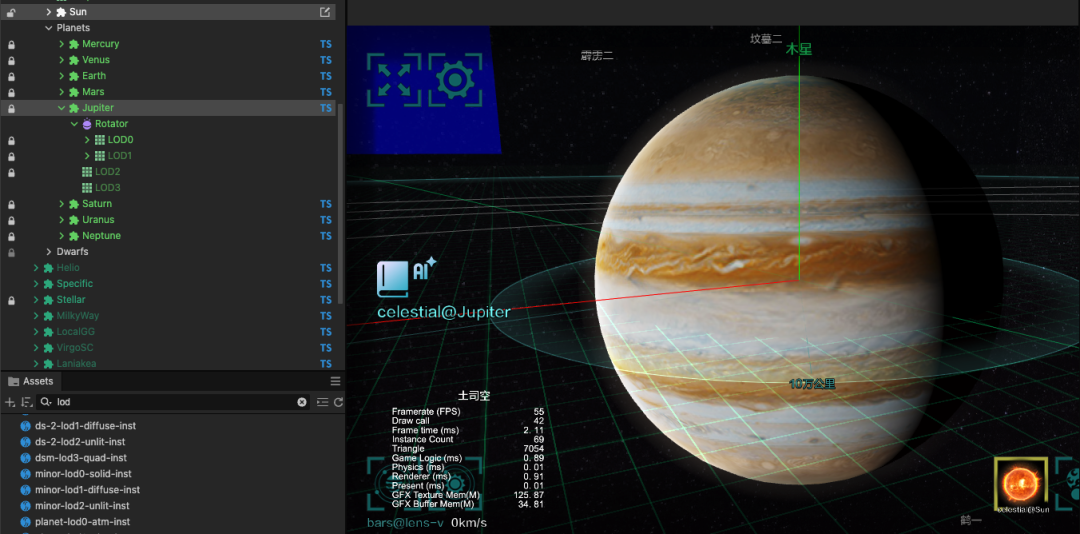Clear the lod search text
This screenshot has height=534, width=1080.
[302, 402]
